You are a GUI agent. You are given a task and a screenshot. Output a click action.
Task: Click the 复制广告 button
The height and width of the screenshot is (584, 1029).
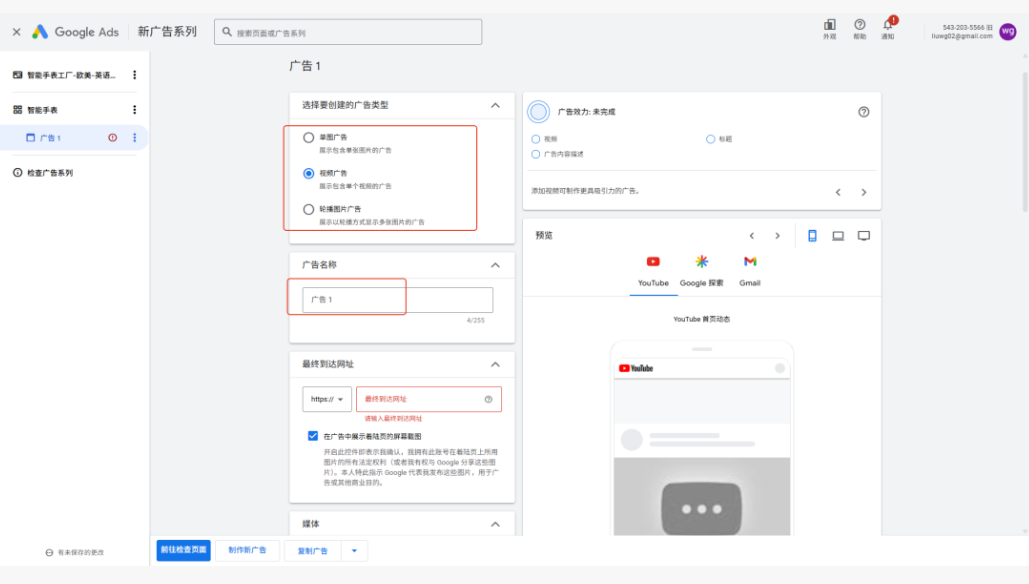[313, 551]
